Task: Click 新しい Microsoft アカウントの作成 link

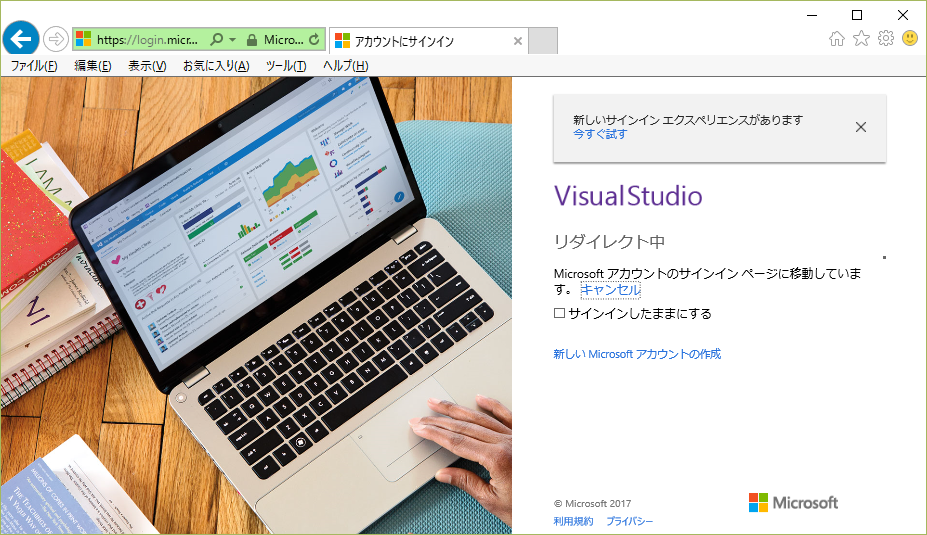Action: [x=637, y=354]
